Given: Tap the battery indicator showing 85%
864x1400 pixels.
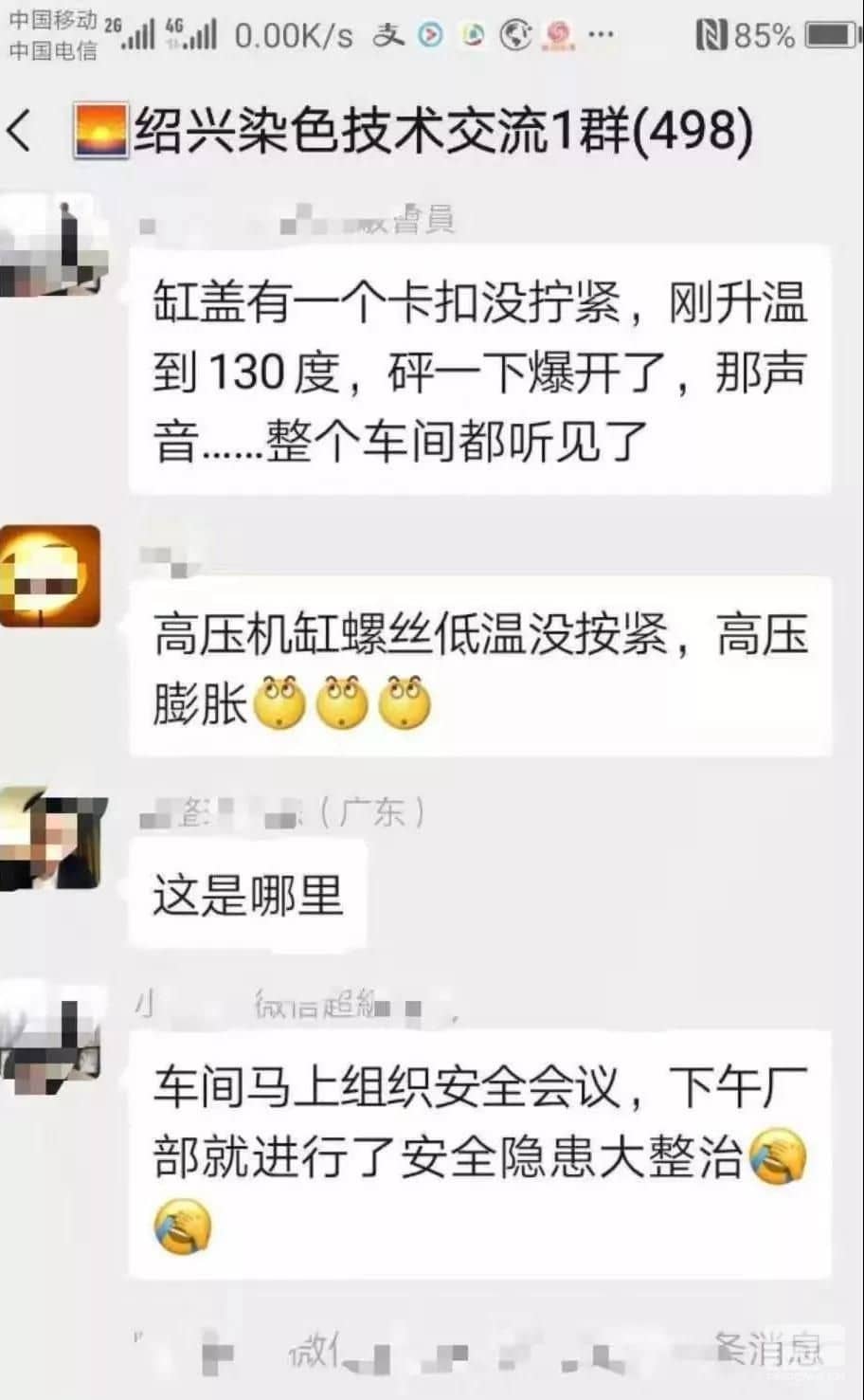Looking at the screenshot, I should coord(832,36).
